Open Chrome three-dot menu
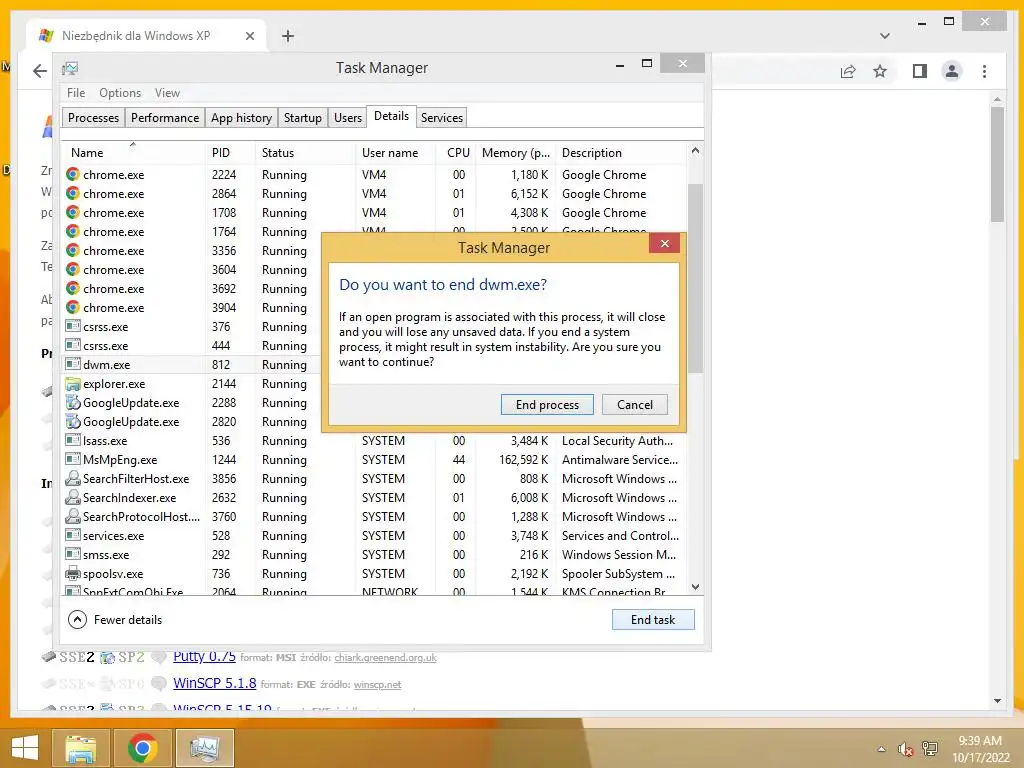 (x=984, y=71)
